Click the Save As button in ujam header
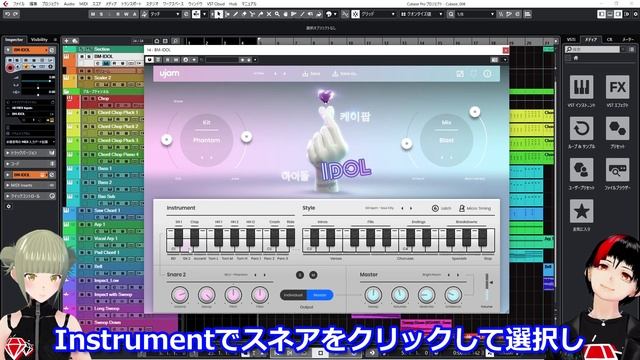640x360 pixels. pyautogui.click(x=344, y=74)
